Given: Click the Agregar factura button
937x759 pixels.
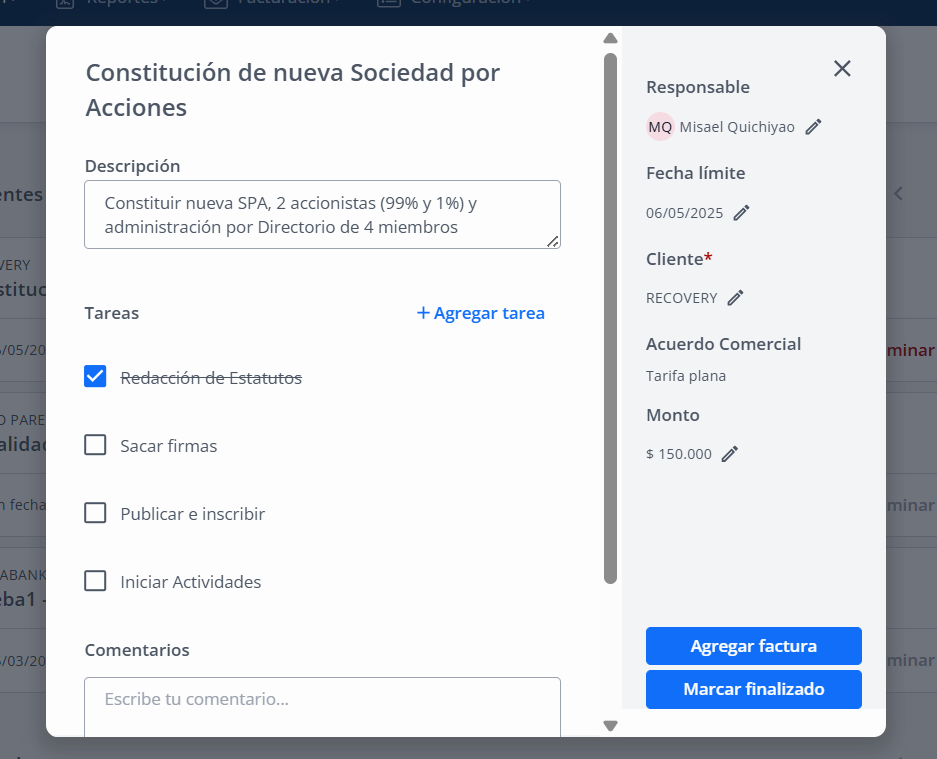Looking at the screenshot, I should (754, 646).
